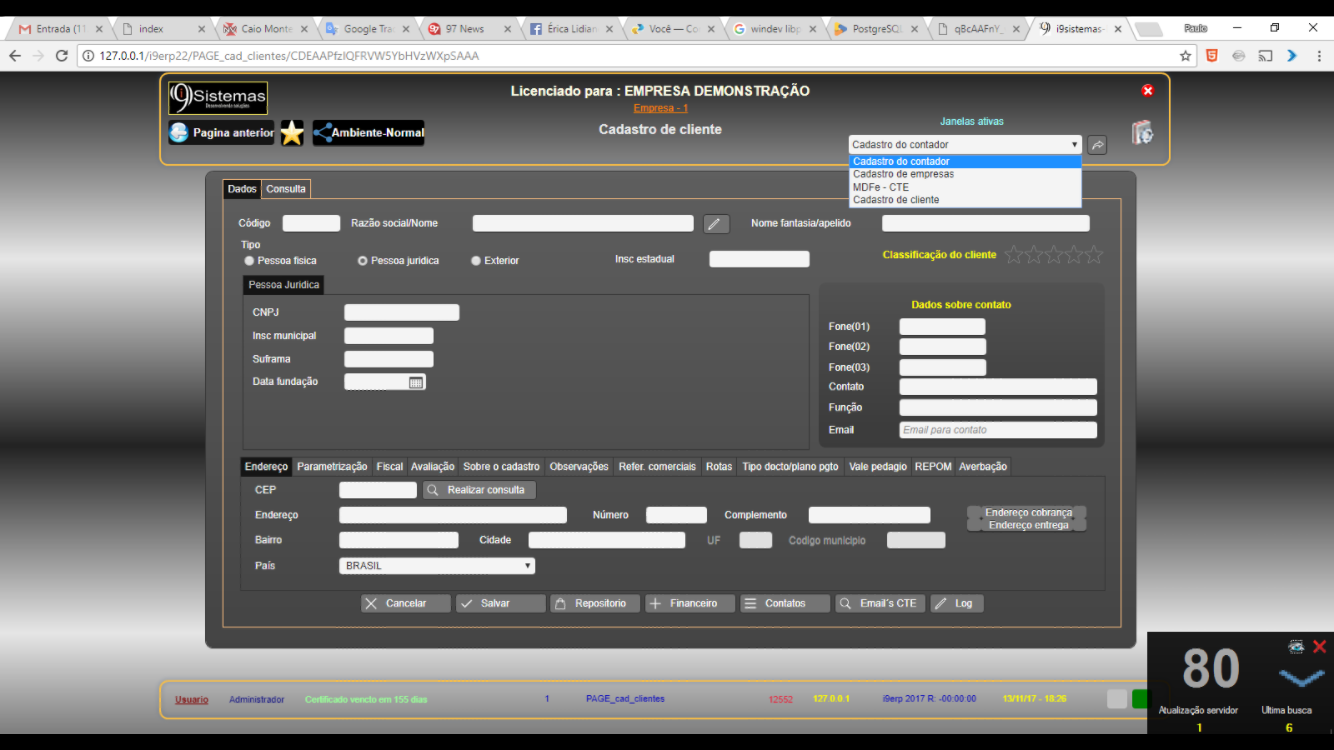The width and height of the screenshot is (1334, 750).
Task: Click the red close icon in header
Action: pyautogui.click(x=1147, y=91)
